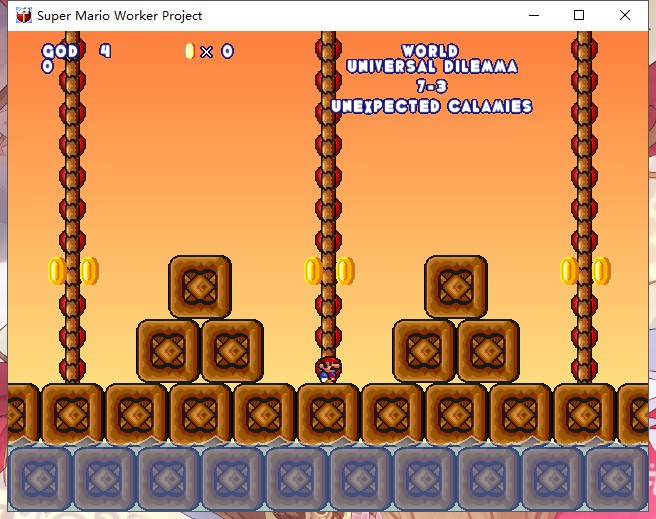656x519 pixels.
Task: Click the lives count "4" beside GOD
Action: tap(105, 51)
